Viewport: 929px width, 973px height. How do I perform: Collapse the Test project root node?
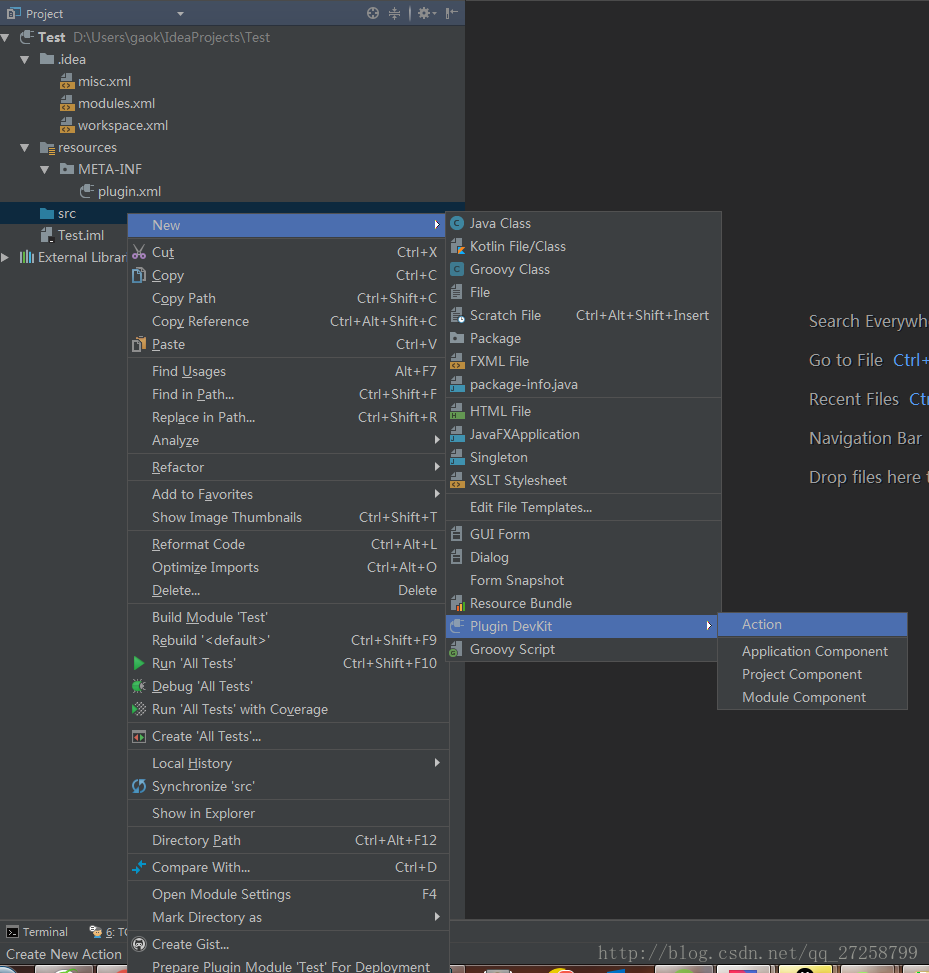[x=6, y=38]
